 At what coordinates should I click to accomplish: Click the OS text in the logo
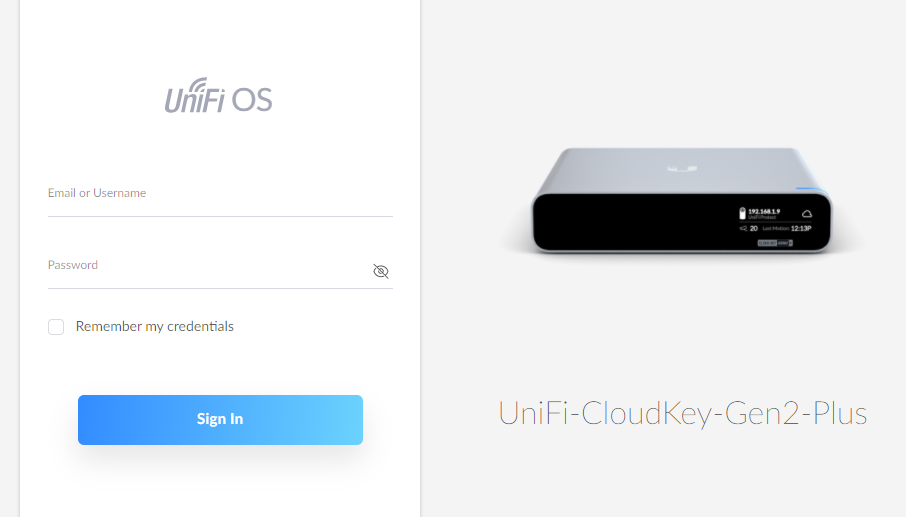[251, 100]
